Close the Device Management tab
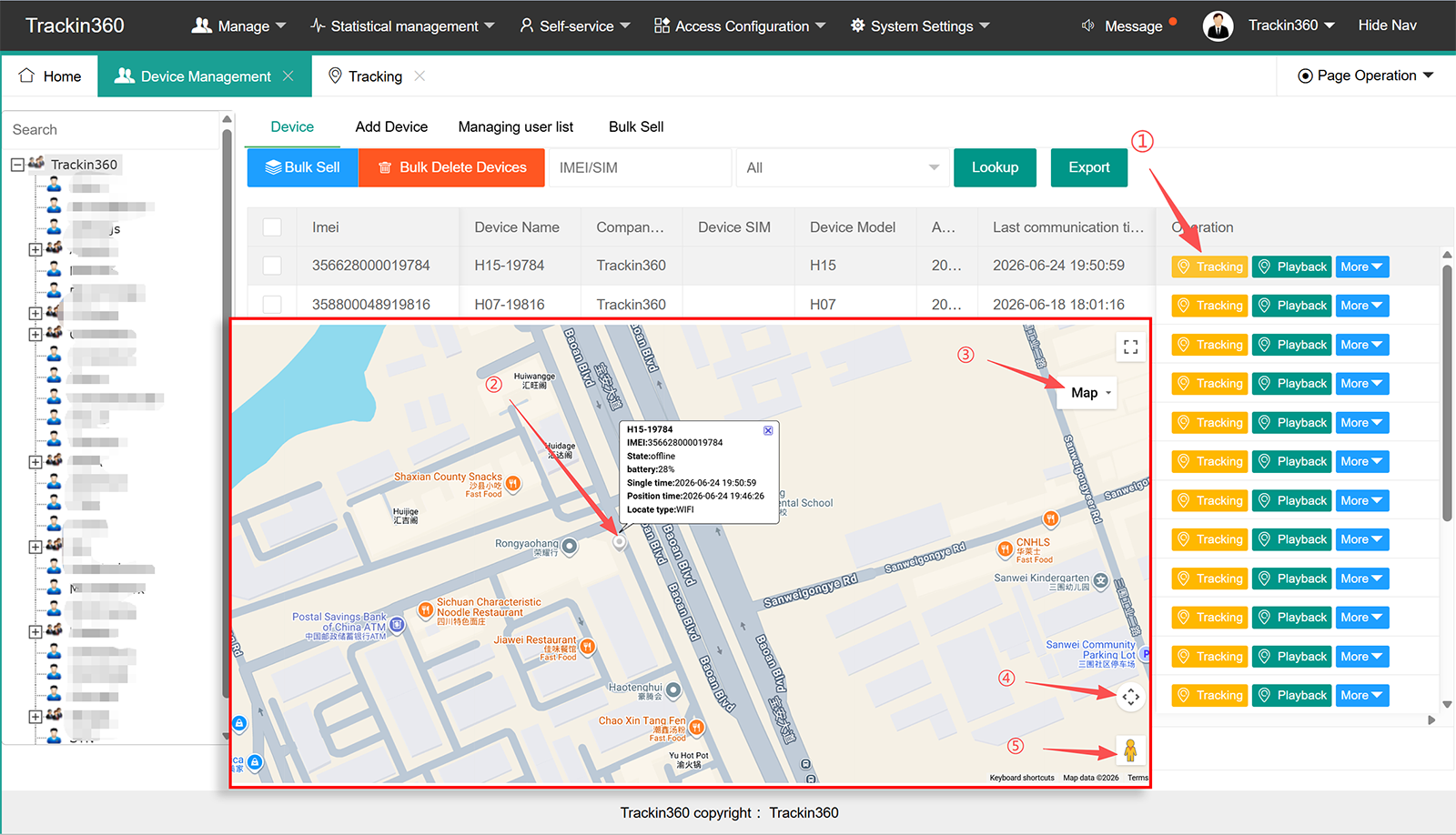The image size is (1456, 835). 288,76
